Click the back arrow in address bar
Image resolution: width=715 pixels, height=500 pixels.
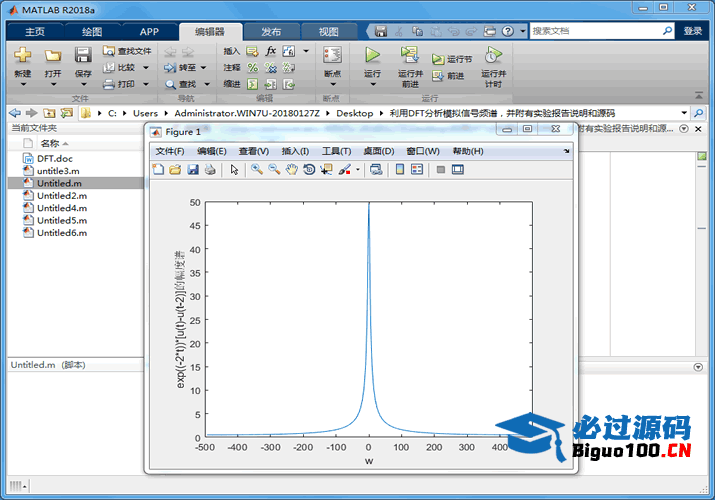coord(15,113)
